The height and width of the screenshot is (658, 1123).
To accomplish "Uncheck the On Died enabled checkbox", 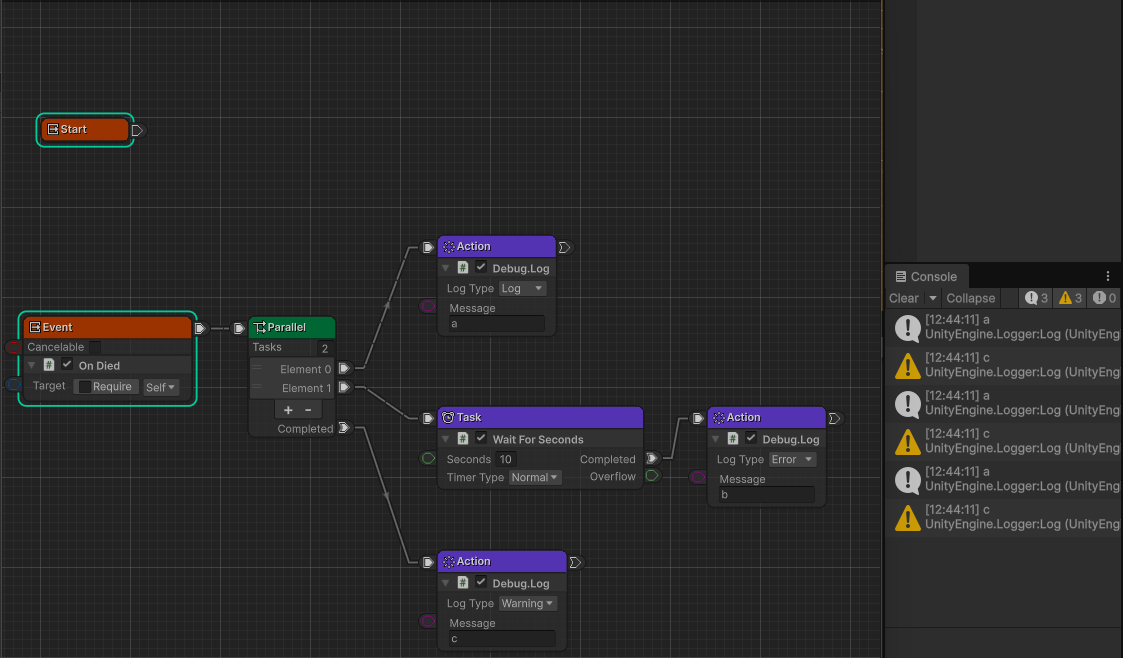I will coord(68,365).
